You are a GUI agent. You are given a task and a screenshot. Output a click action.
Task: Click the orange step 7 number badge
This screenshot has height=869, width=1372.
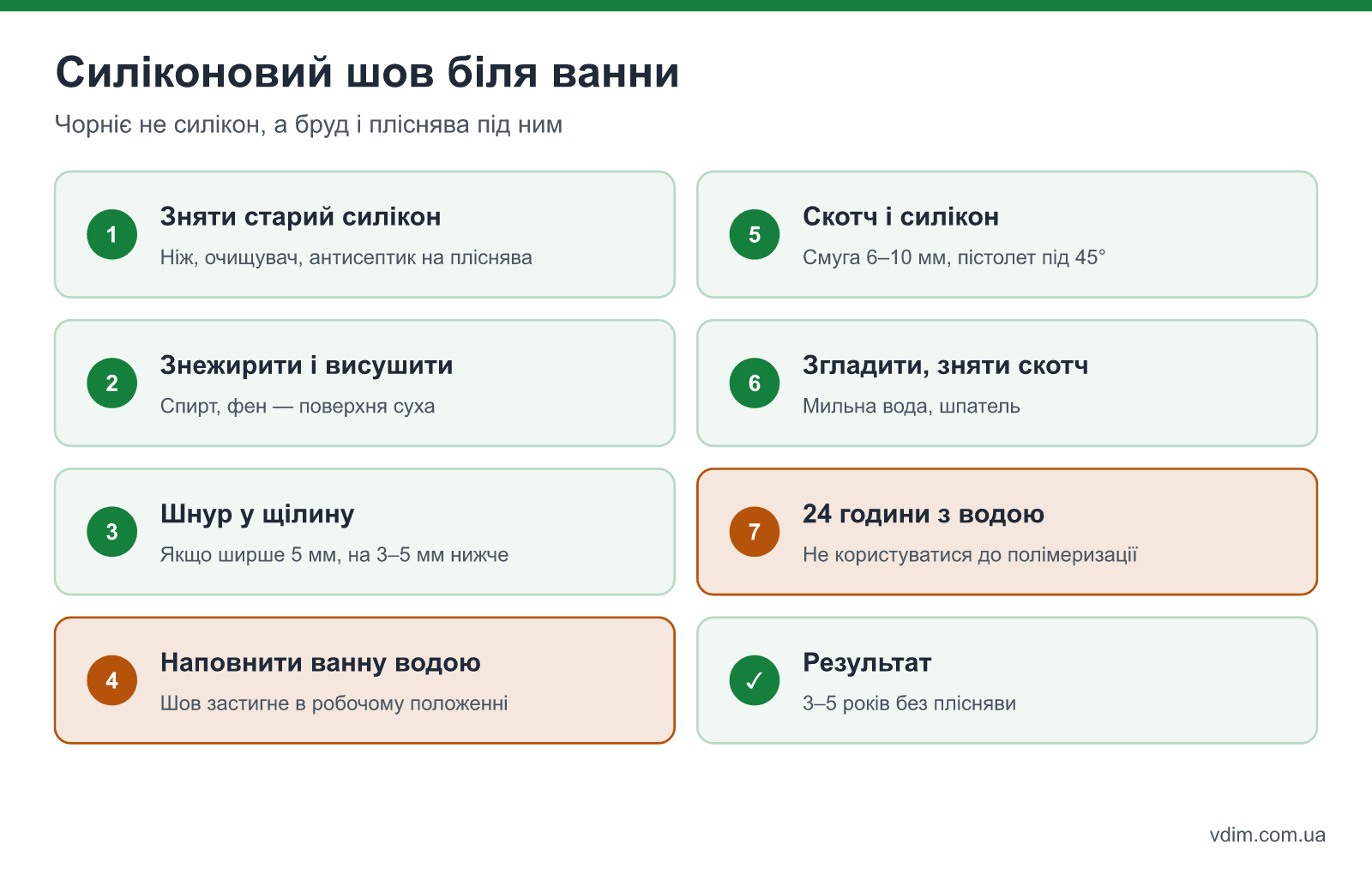(x=755, y=532)
